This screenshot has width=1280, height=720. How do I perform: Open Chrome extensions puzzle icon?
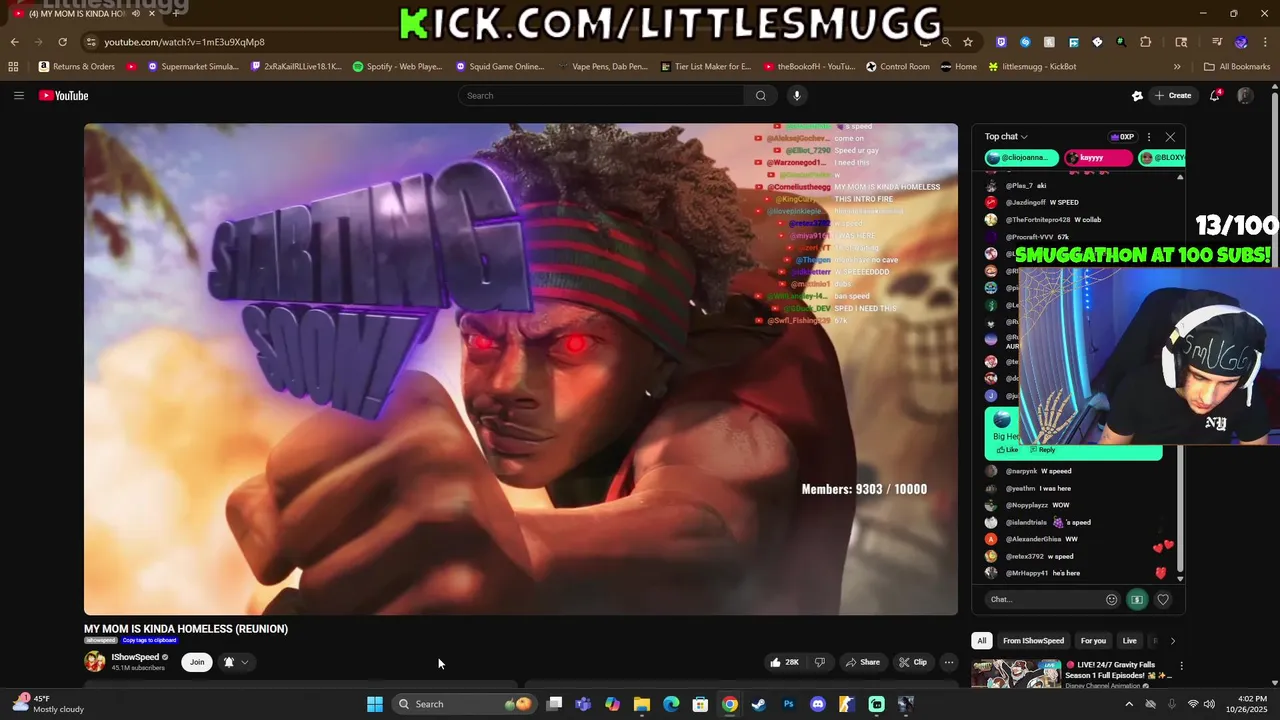click(x=1146, y=42)
